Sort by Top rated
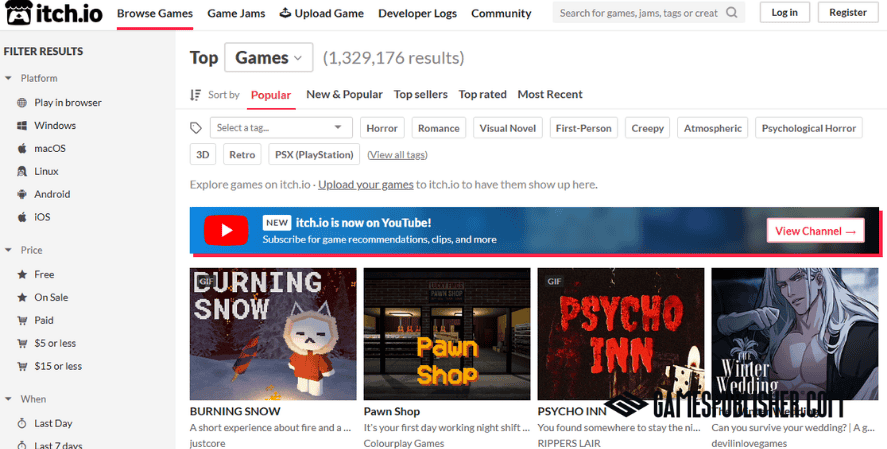Viewport: 887px width, 449px height. [x=483, y=94]
